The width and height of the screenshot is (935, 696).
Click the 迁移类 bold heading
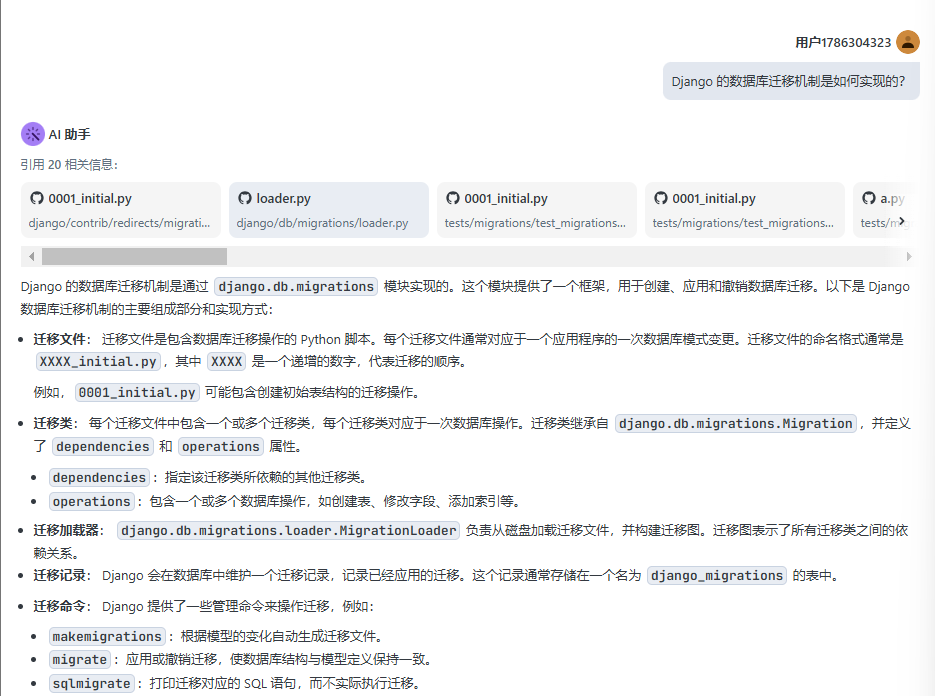[x=53, y=423]
